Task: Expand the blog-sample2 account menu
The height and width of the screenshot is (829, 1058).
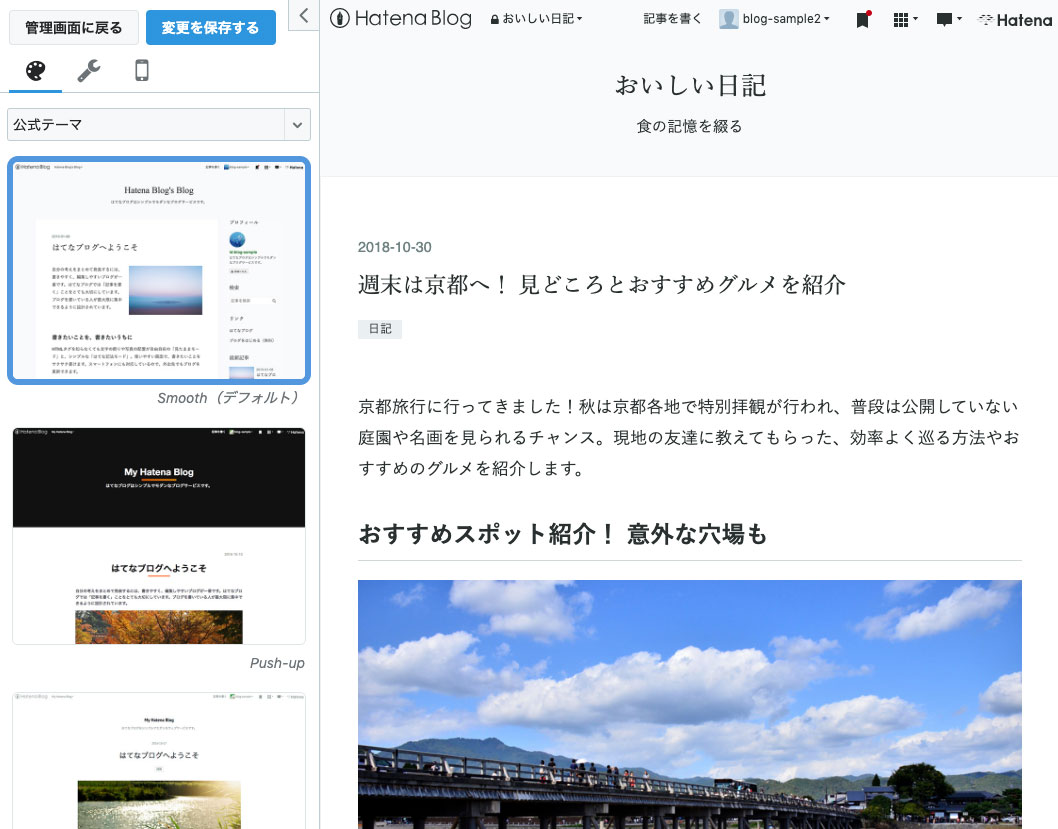Action: [775, 19]
